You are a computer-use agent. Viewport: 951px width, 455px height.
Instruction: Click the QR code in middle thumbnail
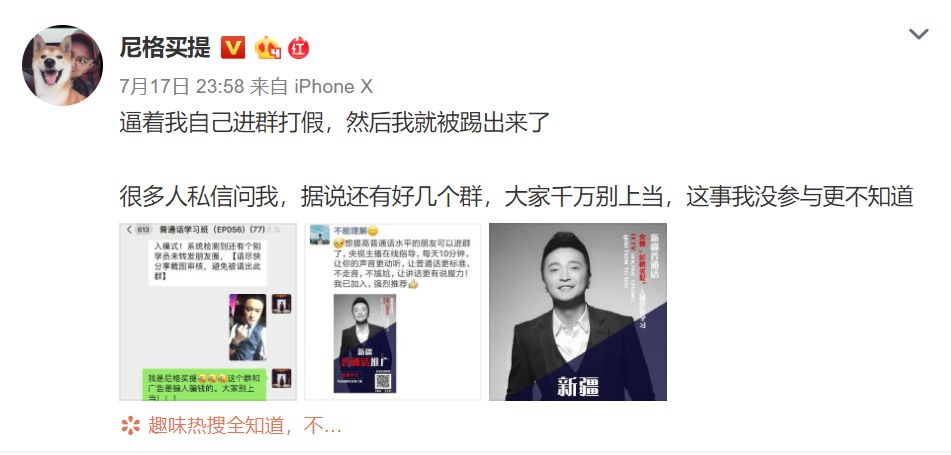pos(381,380)
